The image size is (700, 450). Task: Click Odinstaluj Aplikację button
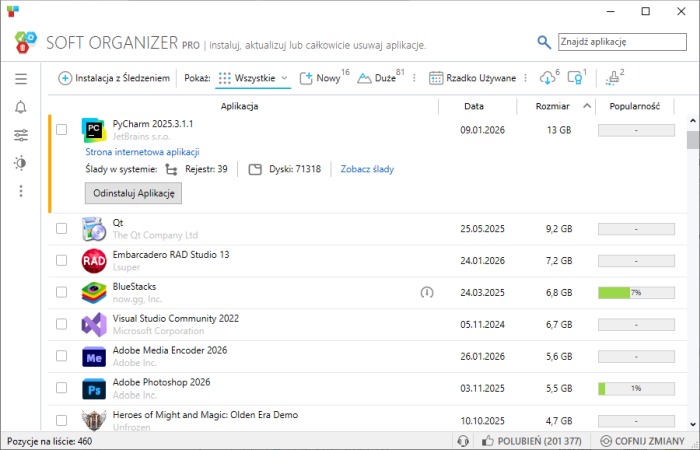click(133, 193)
